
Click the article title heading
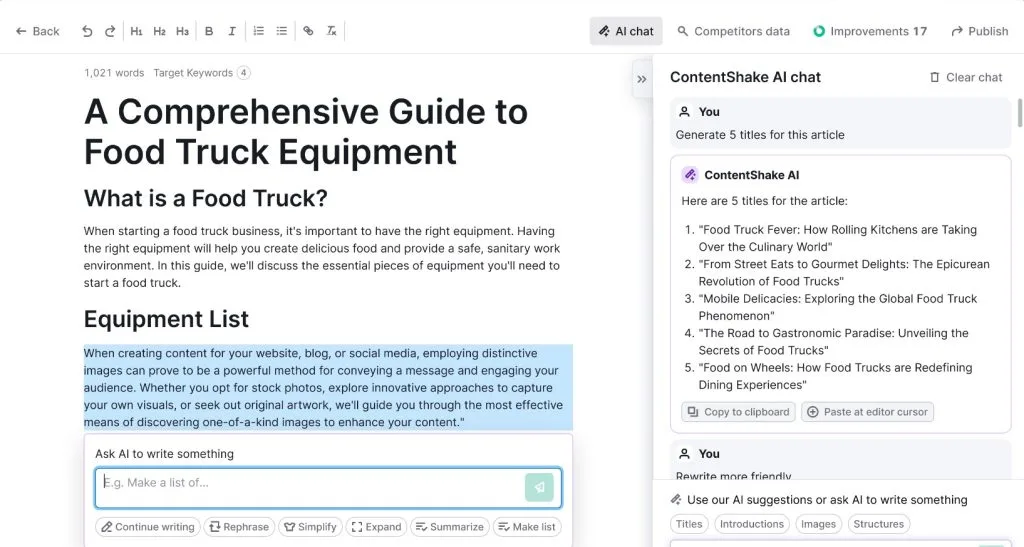click(306, 131)
